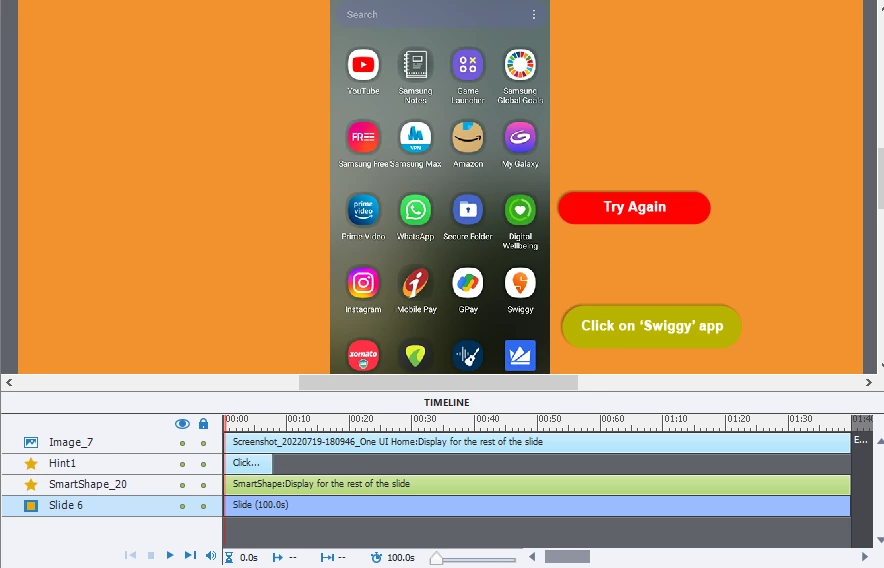884x568 pixels.
Task: Toggle show/hide all items eye icon
Action: pos(182,424)
